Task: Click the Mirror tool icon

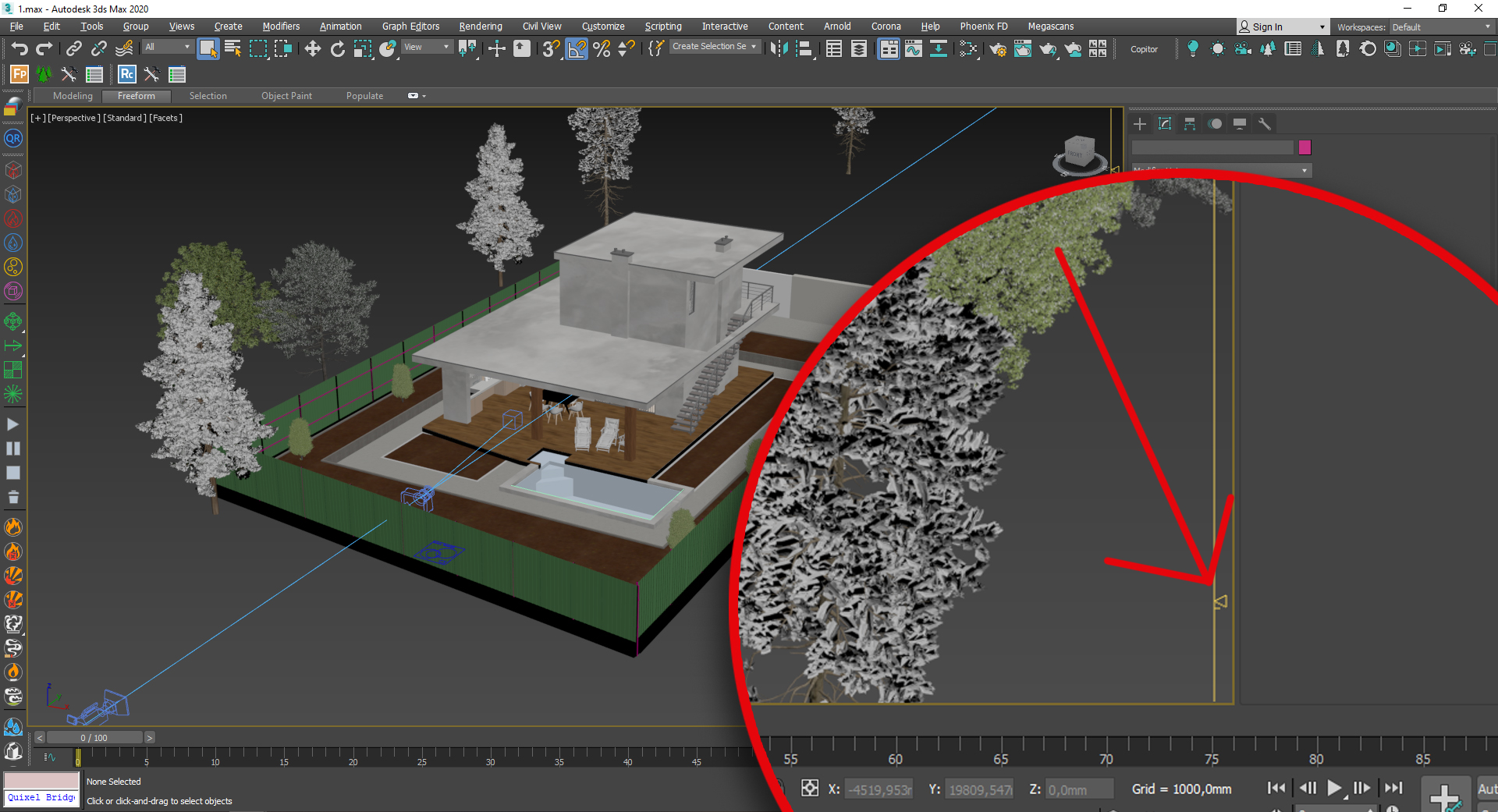Action: [x=779, y=49]
